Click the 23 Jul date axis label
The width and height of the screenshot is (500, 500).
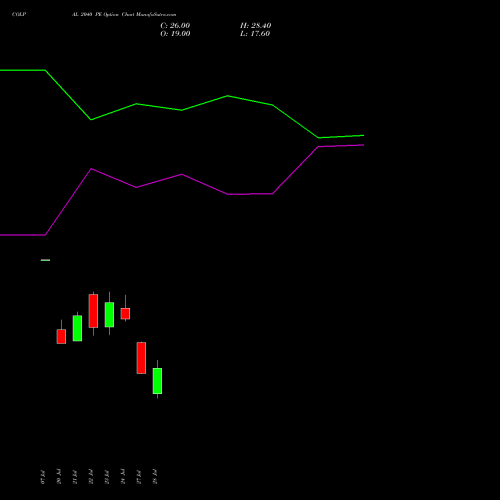[x=107, y=477]
